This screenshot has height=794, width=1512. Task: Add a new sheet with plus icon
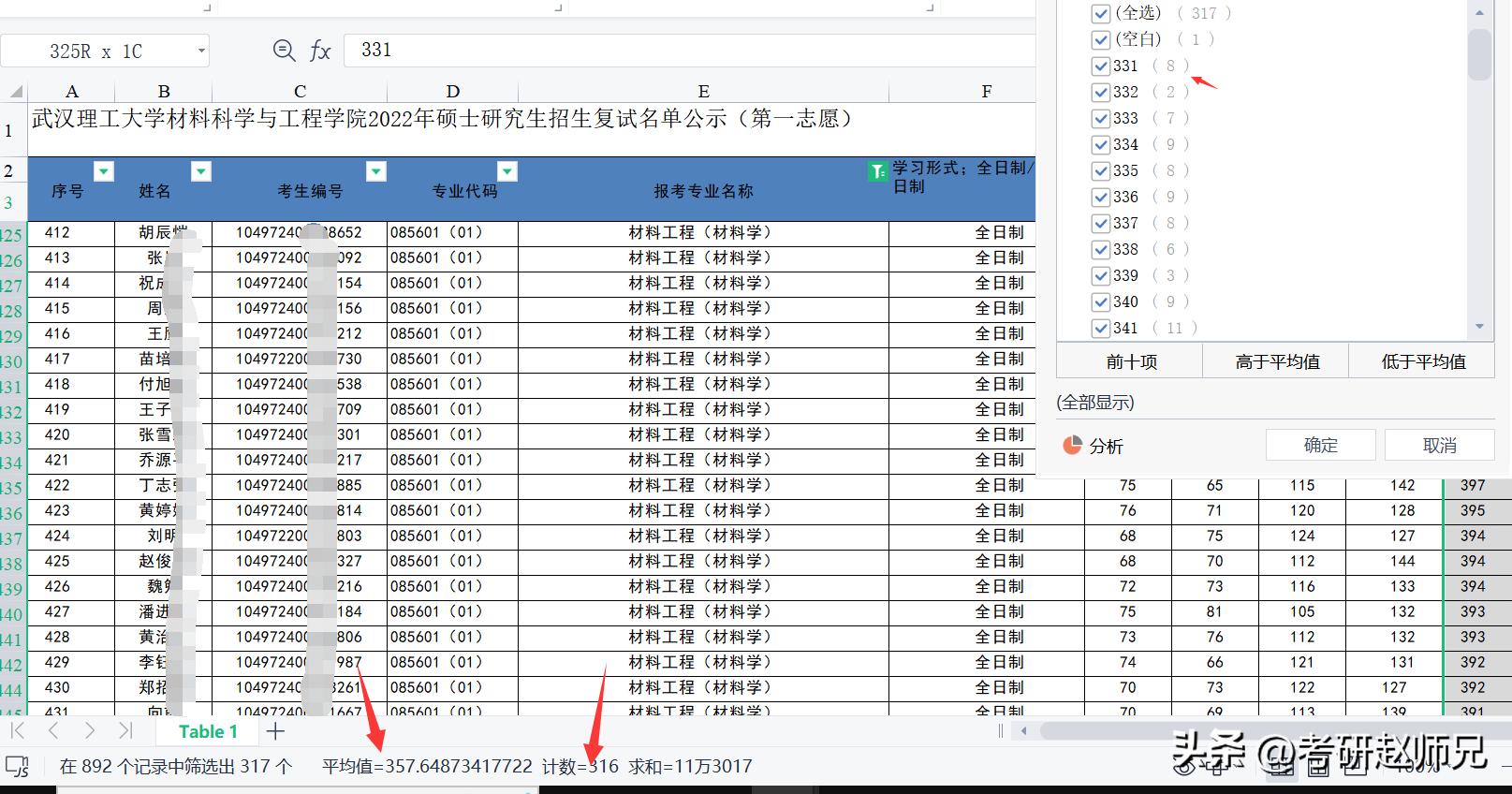pos(275,731)
